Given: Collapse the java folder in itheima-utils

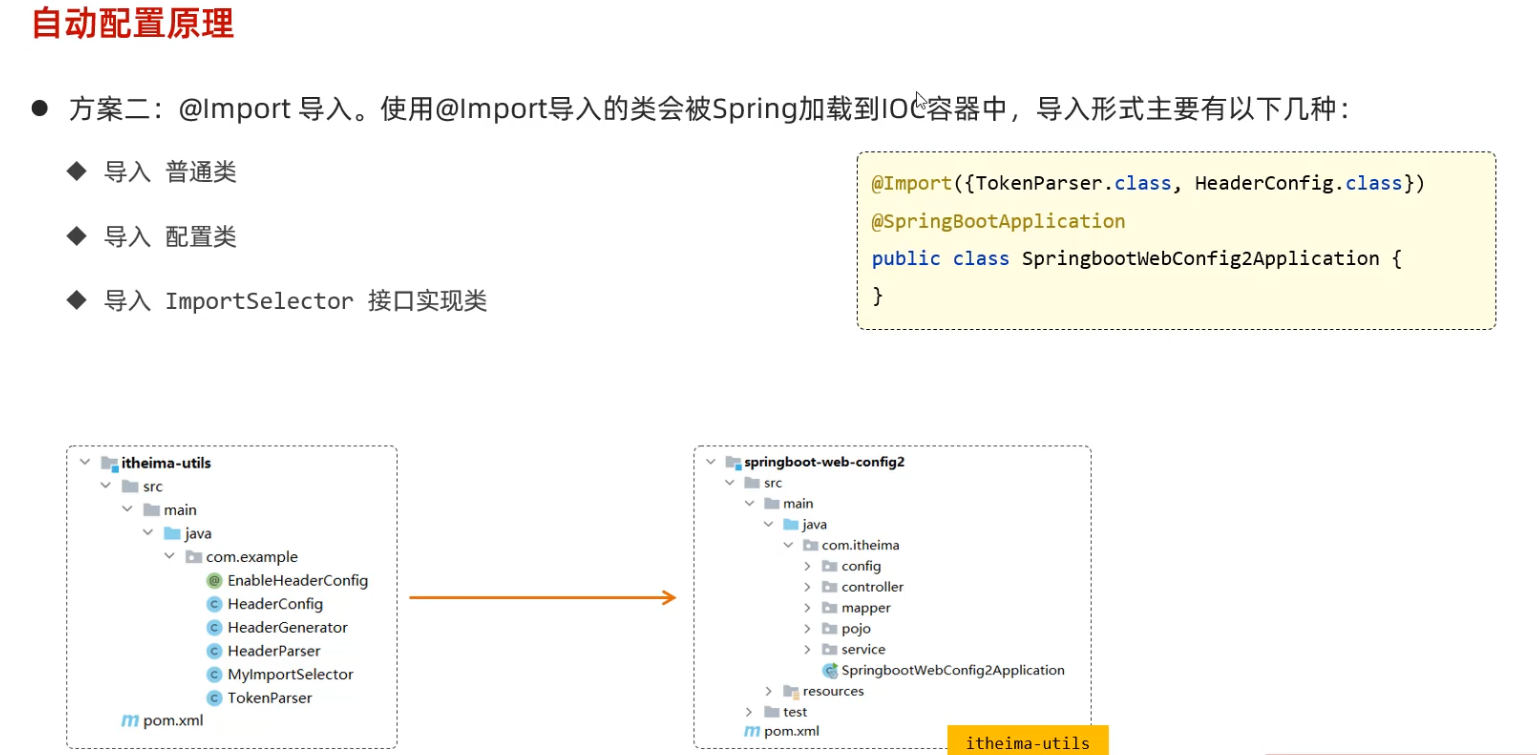Looking at the screenshot, I should point(148,533).
